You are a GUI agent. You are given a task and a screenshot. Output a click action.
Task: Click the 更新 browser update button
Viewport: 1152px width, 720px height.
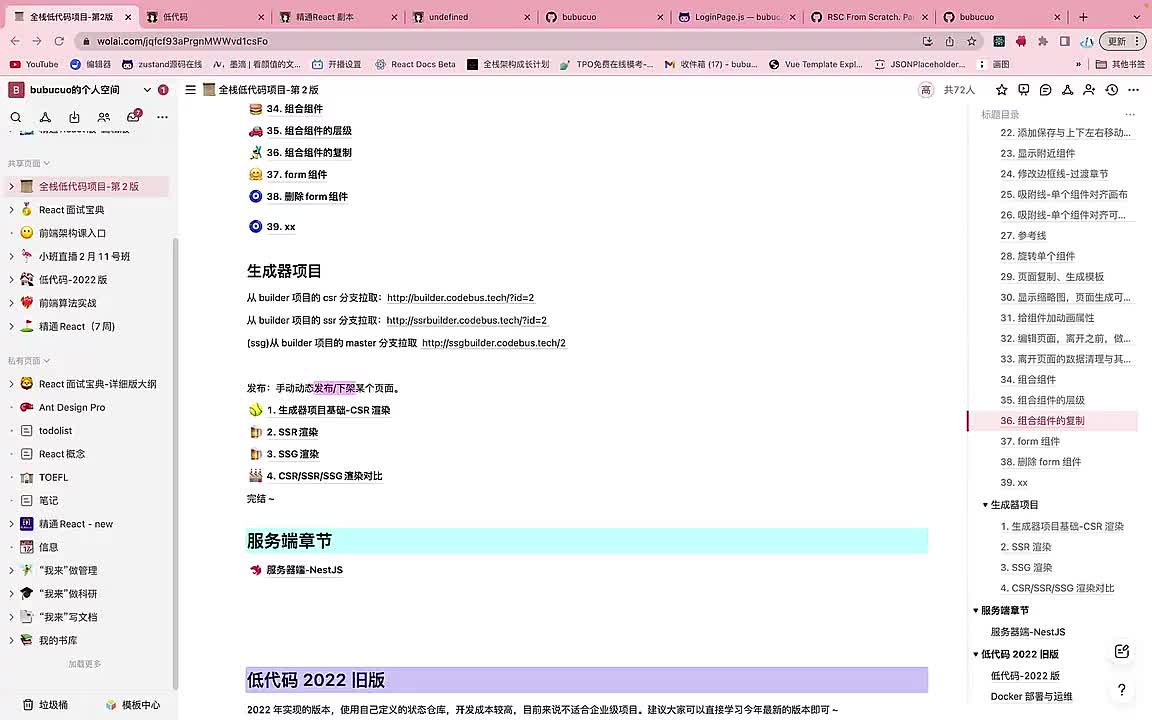(x=1123, y=41)
